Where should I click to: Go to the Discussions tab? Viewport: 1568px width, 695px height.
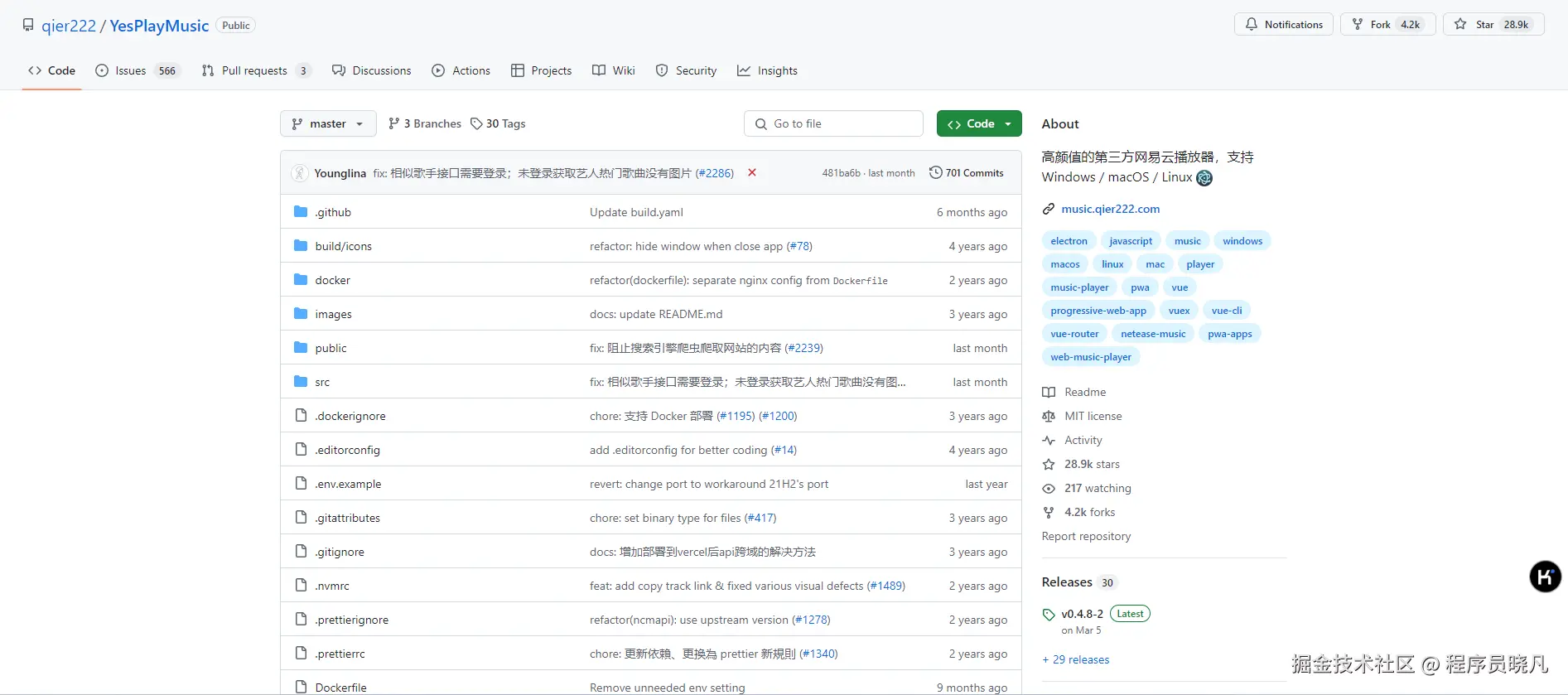tap(371, 70)
